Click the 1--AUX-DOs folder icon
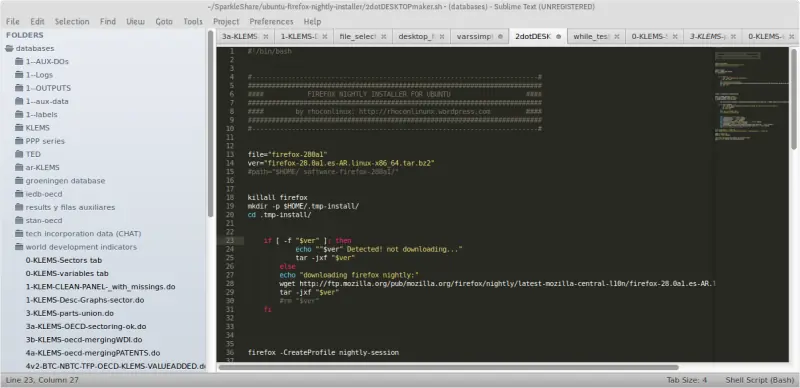The image size is (800, 388). (19, 61)
